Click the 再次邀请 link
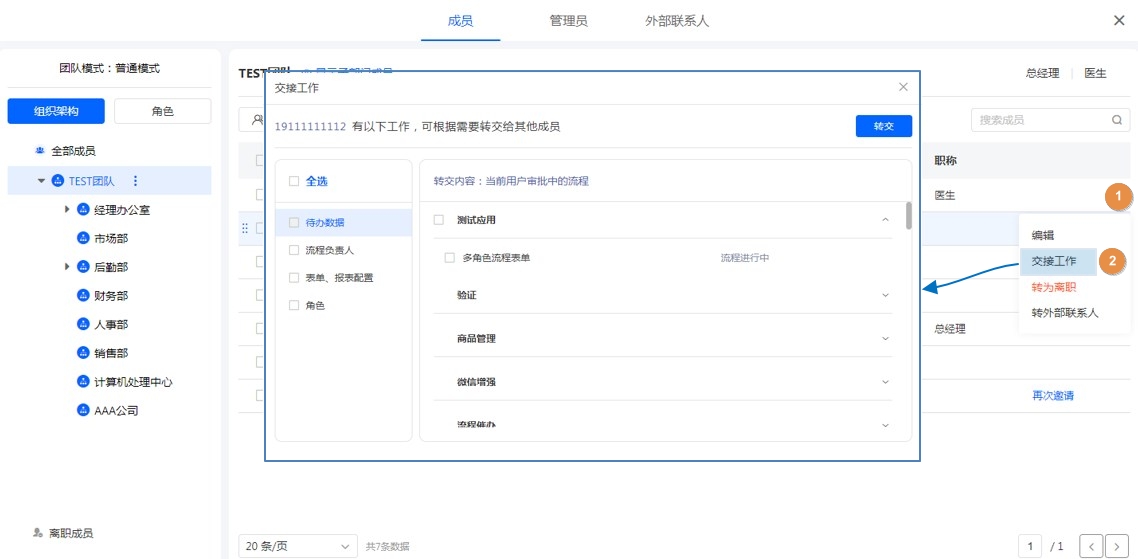This screenshot has height=559, width=1138. coord(1053,396)
